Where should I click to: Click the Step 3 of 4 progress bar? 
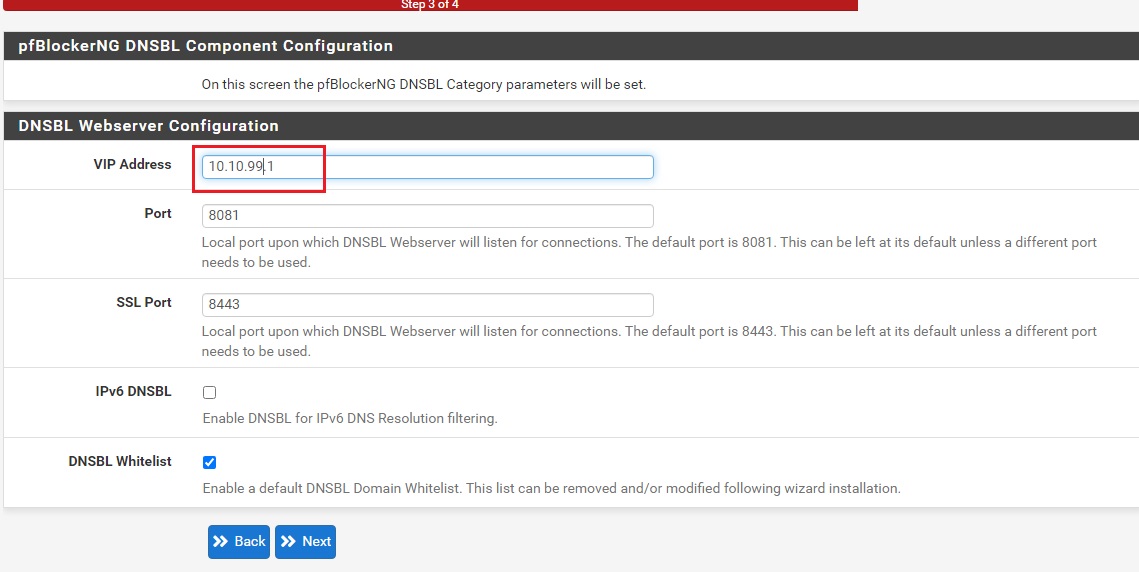tap(430, 5)
